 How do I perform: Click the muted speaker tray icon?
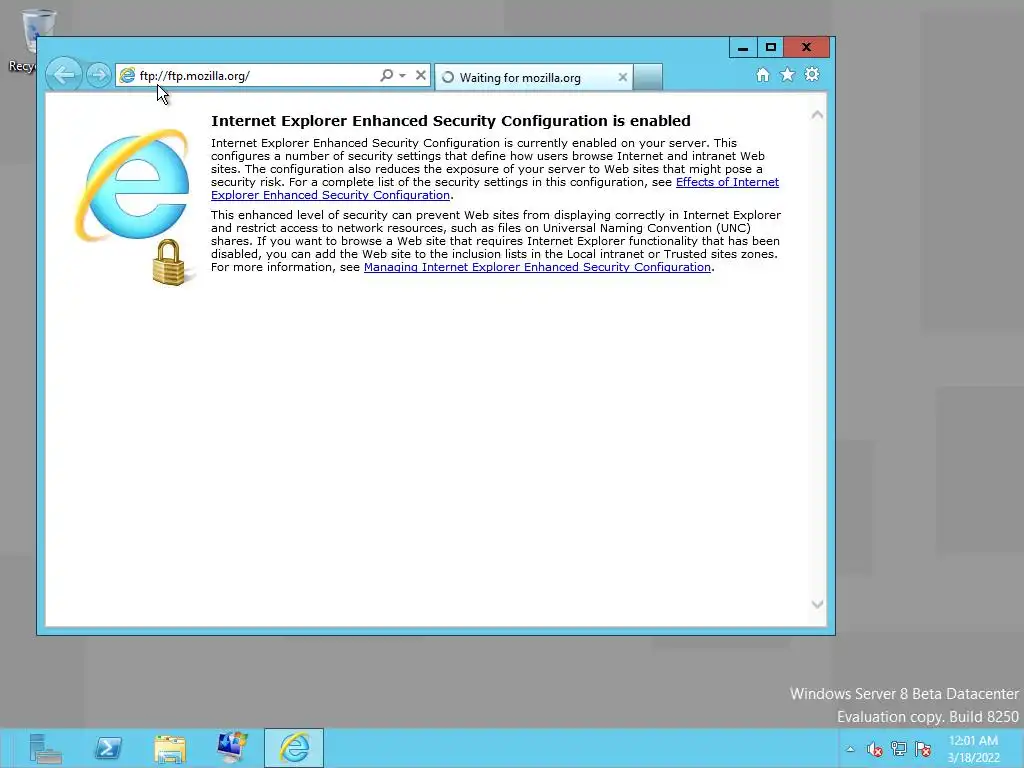click(x=874, y=749)
